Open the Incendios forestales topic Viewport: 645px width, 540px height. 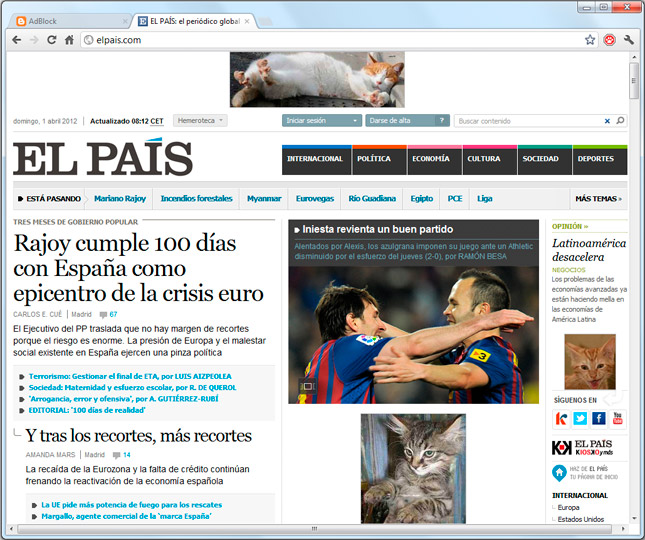pos(196,199)
